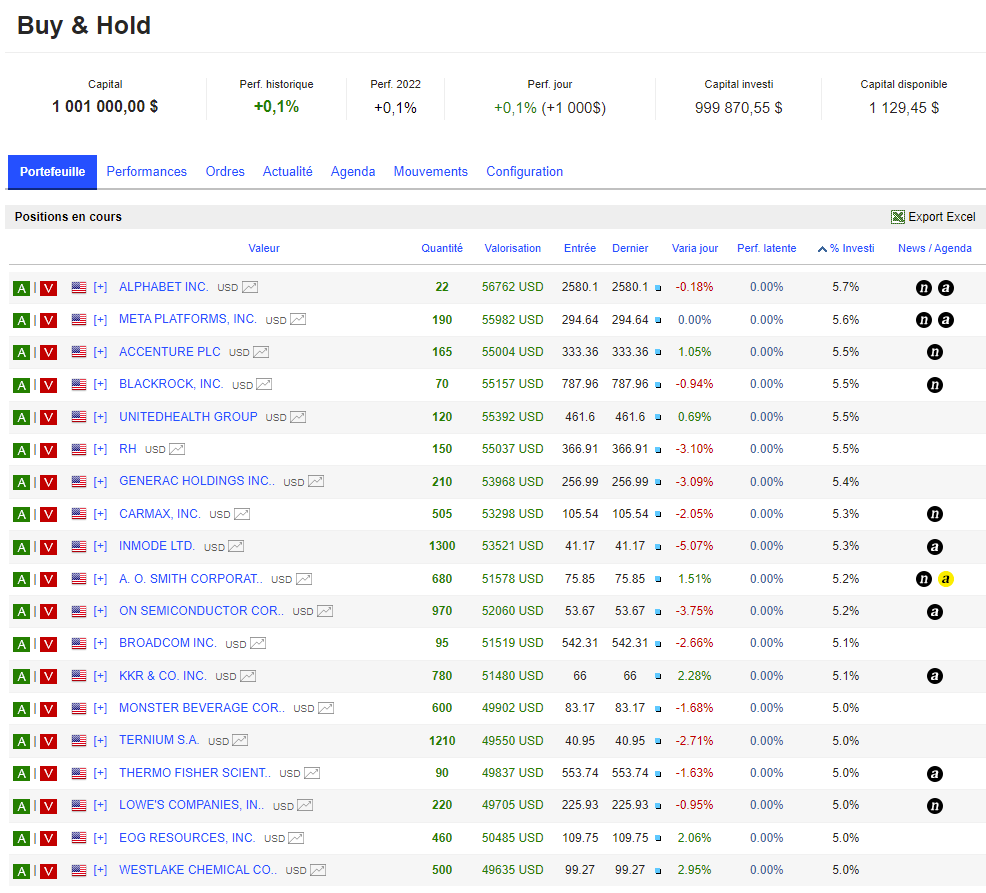The image size is (986, 893).
Task: Open the Actualité tab
Action: pos(287,172)
